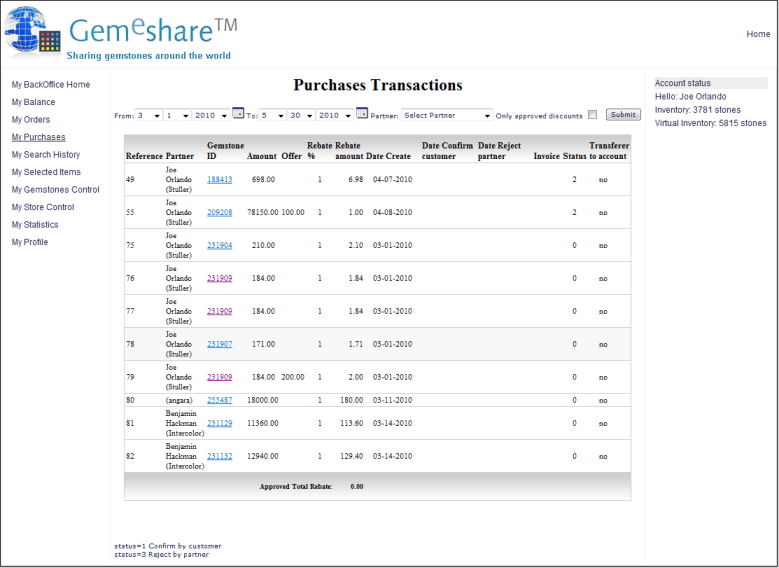The image size is (779, 568).
Task: Click the Gemeshare globe logo
Action: point(33,30)
